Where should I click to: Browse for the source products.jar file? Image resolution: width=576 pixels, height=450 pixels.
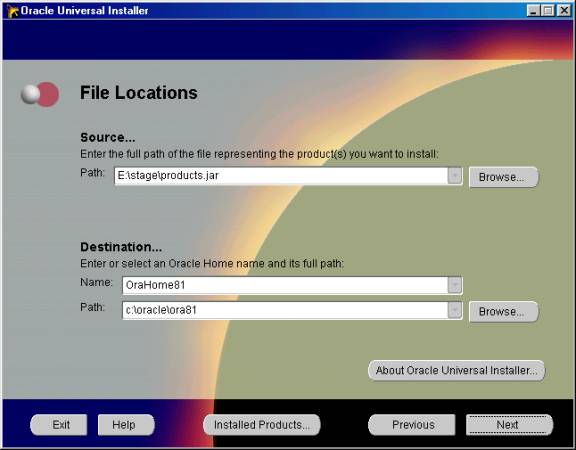tap(503, 177)
